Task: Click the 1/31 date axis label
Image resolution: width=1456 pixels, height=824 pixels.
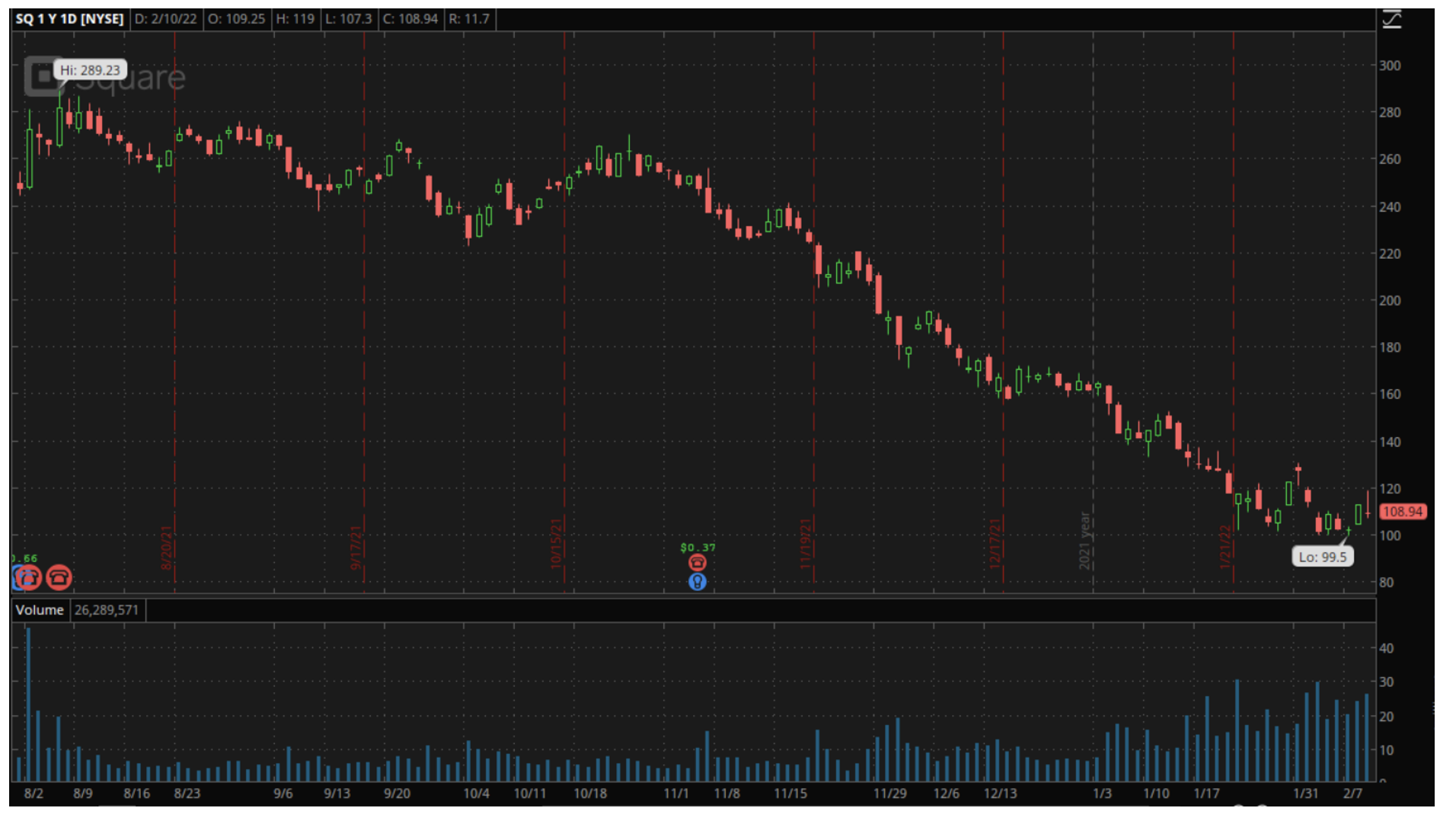Action: coord(1306,794)
